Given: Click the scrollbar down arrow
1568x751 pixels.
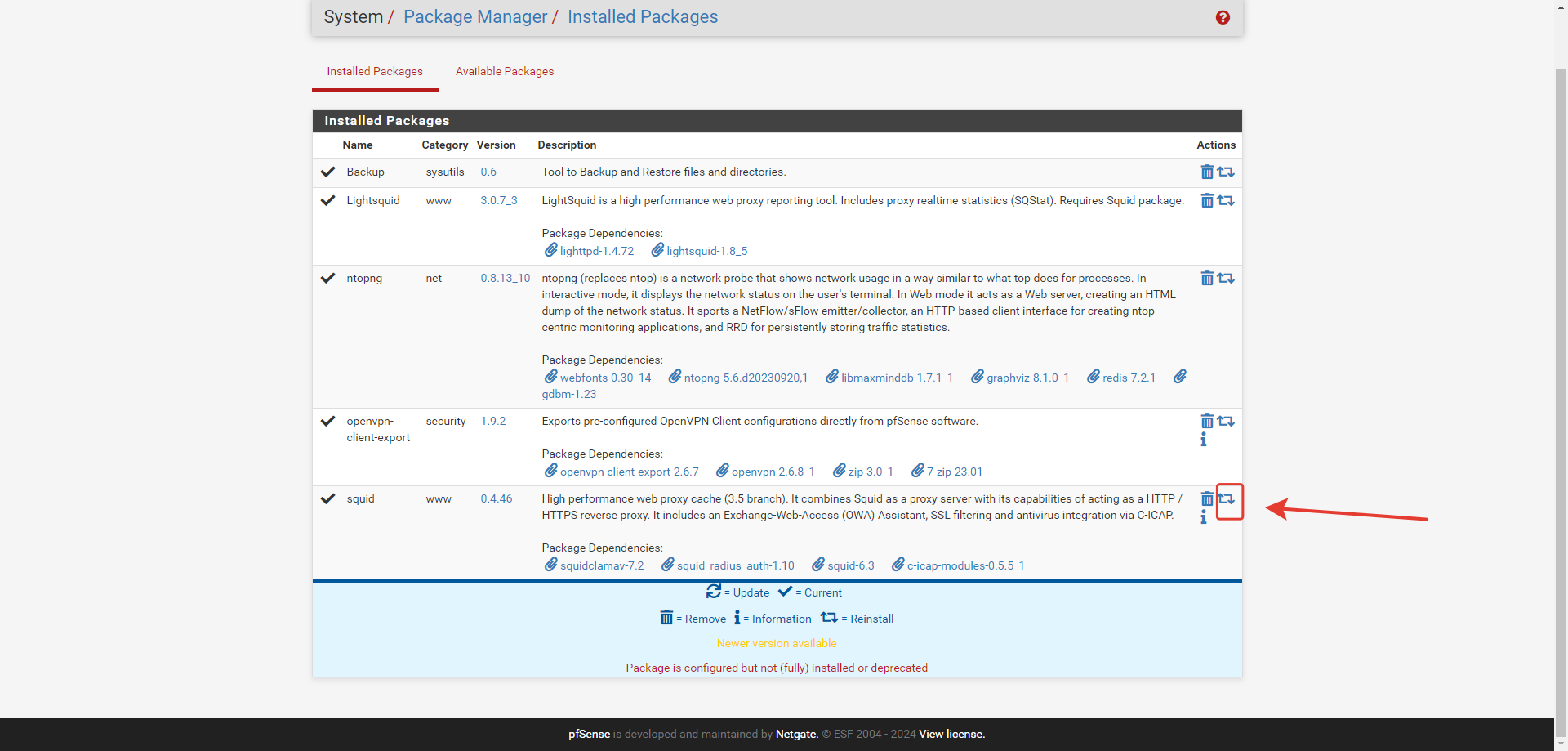Looking at the screenshot, I should 1561,744.
